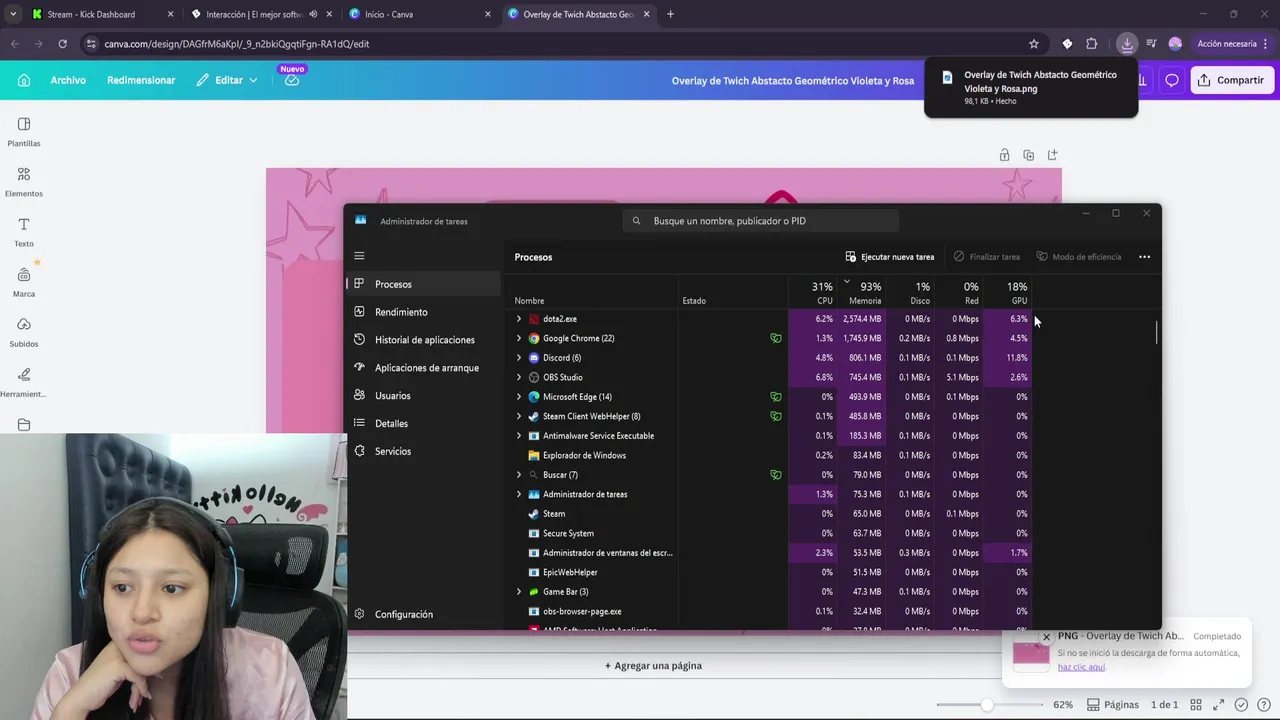Screen dimensions: 1280x720
Task: Enter fullscreen presentation view in Canva
Action: pyautogui.click(x=1219, y=704)
